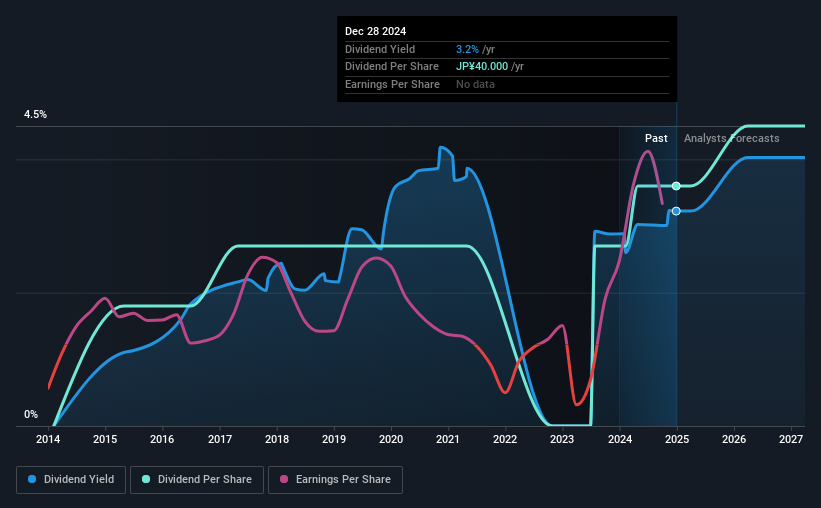Click the Dec 28 2024 tooltip date header
This screenshot has width=821, height=508.
click(x=375, y=31)
